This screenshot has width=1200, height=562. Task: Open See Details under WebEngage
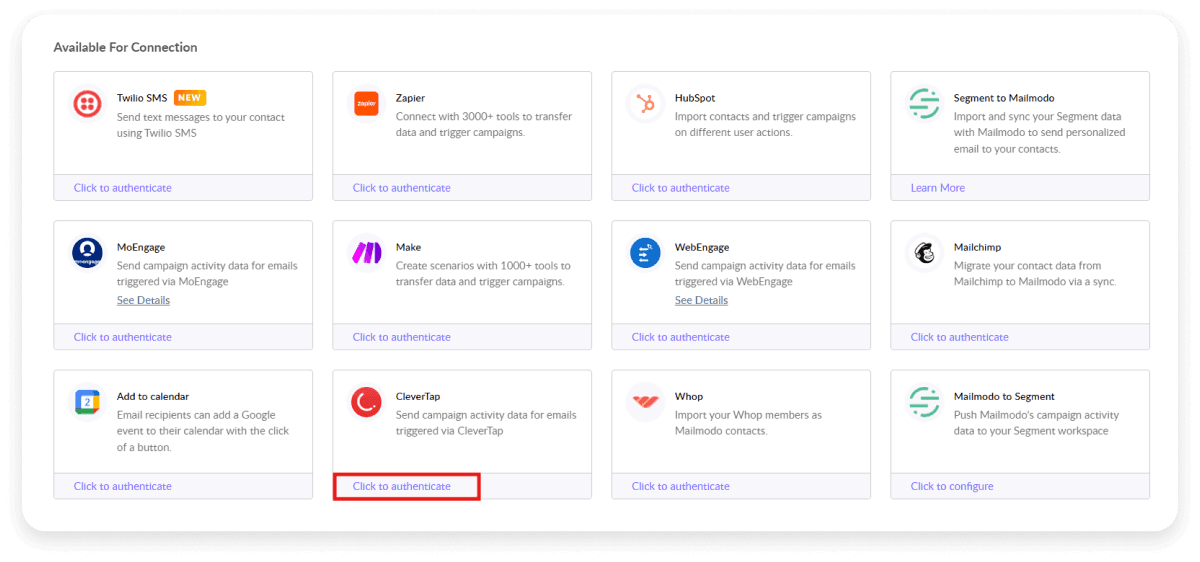pyautogui.click(x=701, y=300)
